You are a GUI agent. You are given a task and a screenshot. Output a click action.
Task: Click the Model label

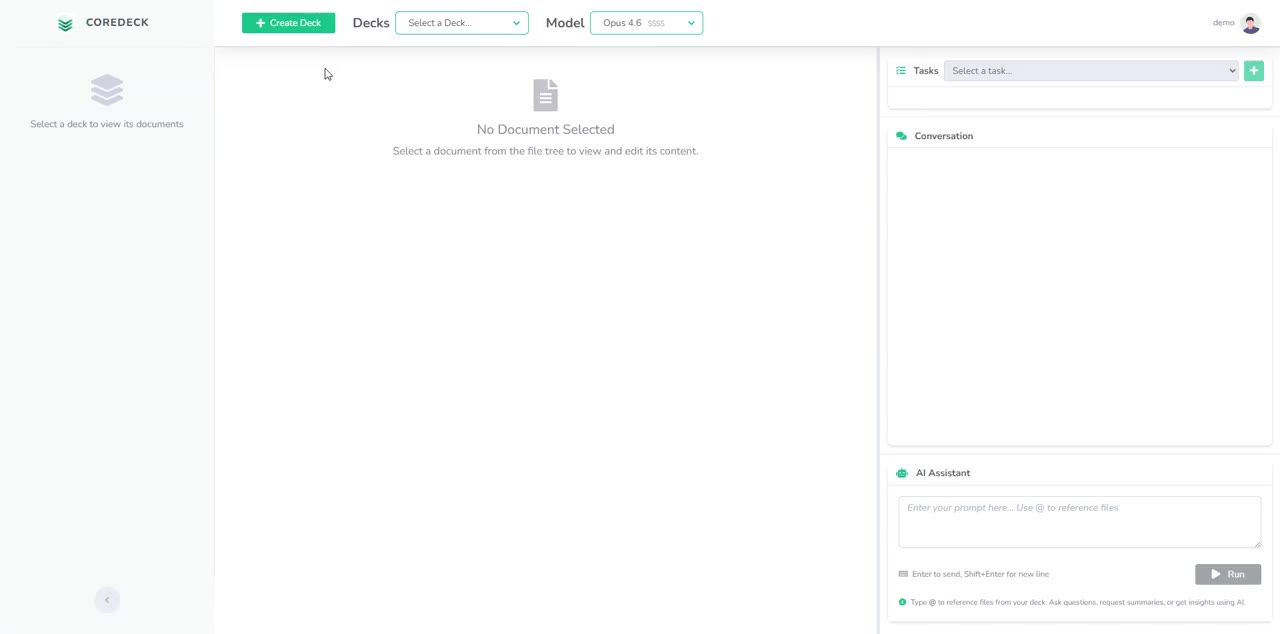565,23
